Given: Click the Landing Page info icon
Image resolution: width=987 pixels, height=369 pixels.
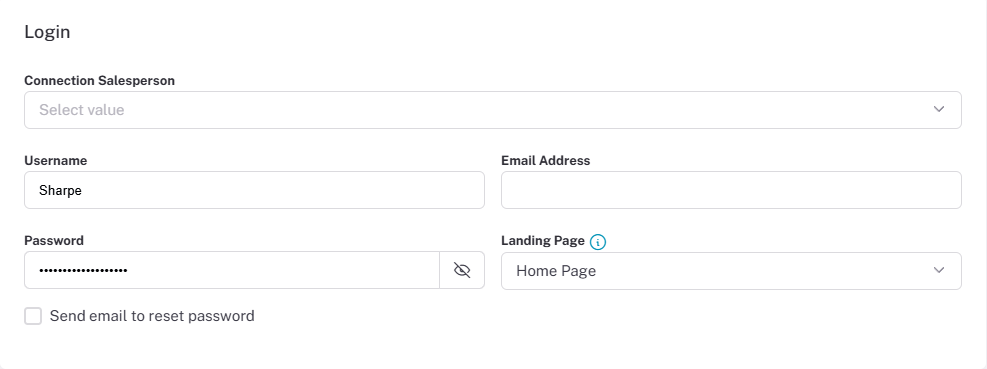Looking at the screenshot, I should tap(598, 242).
